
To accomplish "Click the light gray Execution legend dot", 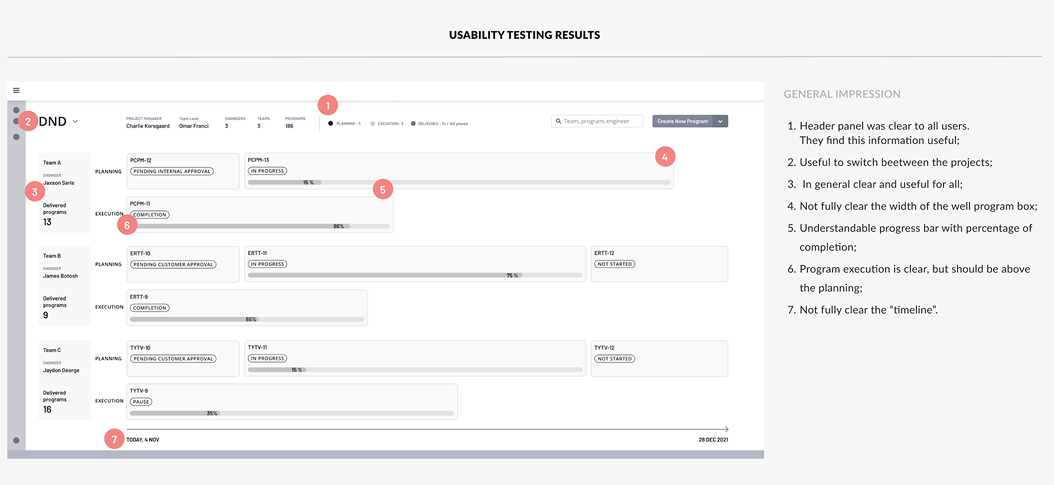I will point(372,124).
